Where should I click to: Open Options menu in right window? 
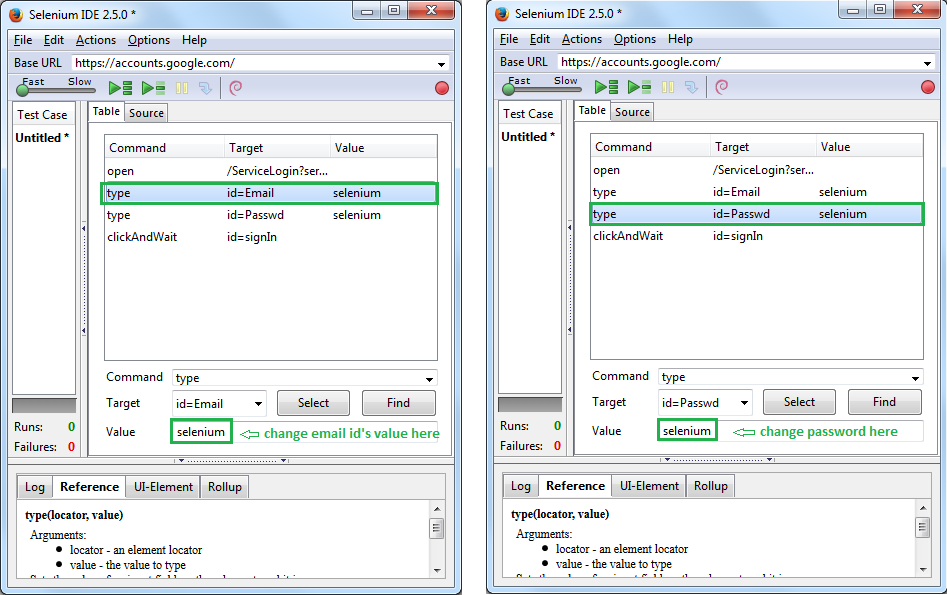[635, 39]
